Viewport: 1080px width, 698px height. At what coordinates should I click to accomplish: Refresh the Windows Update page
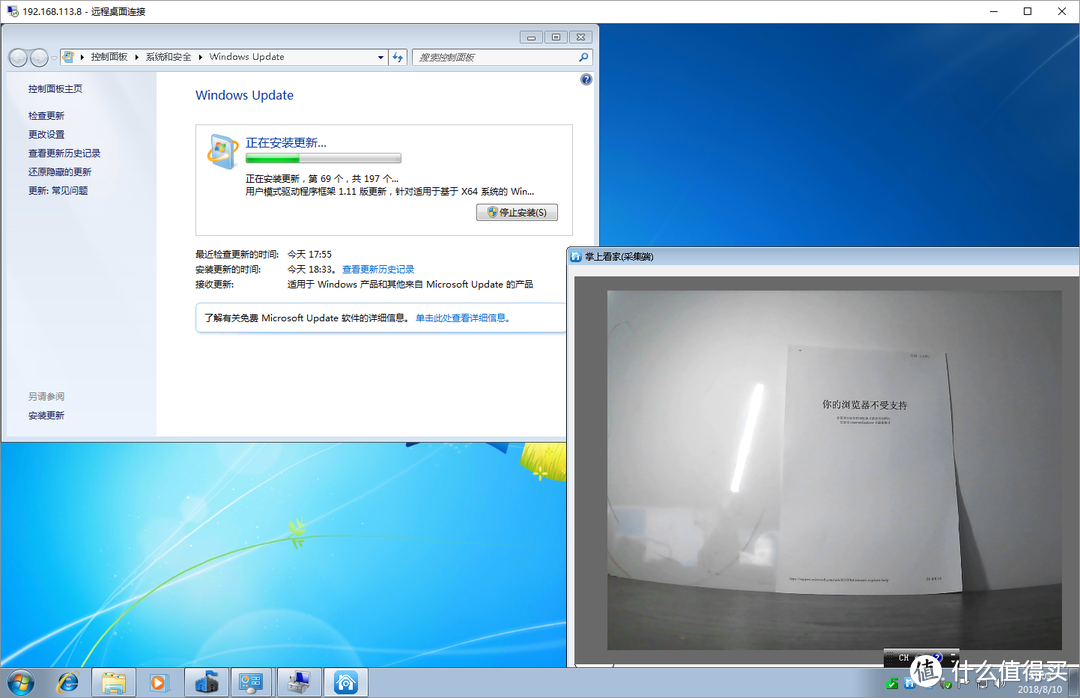point(397,57)
